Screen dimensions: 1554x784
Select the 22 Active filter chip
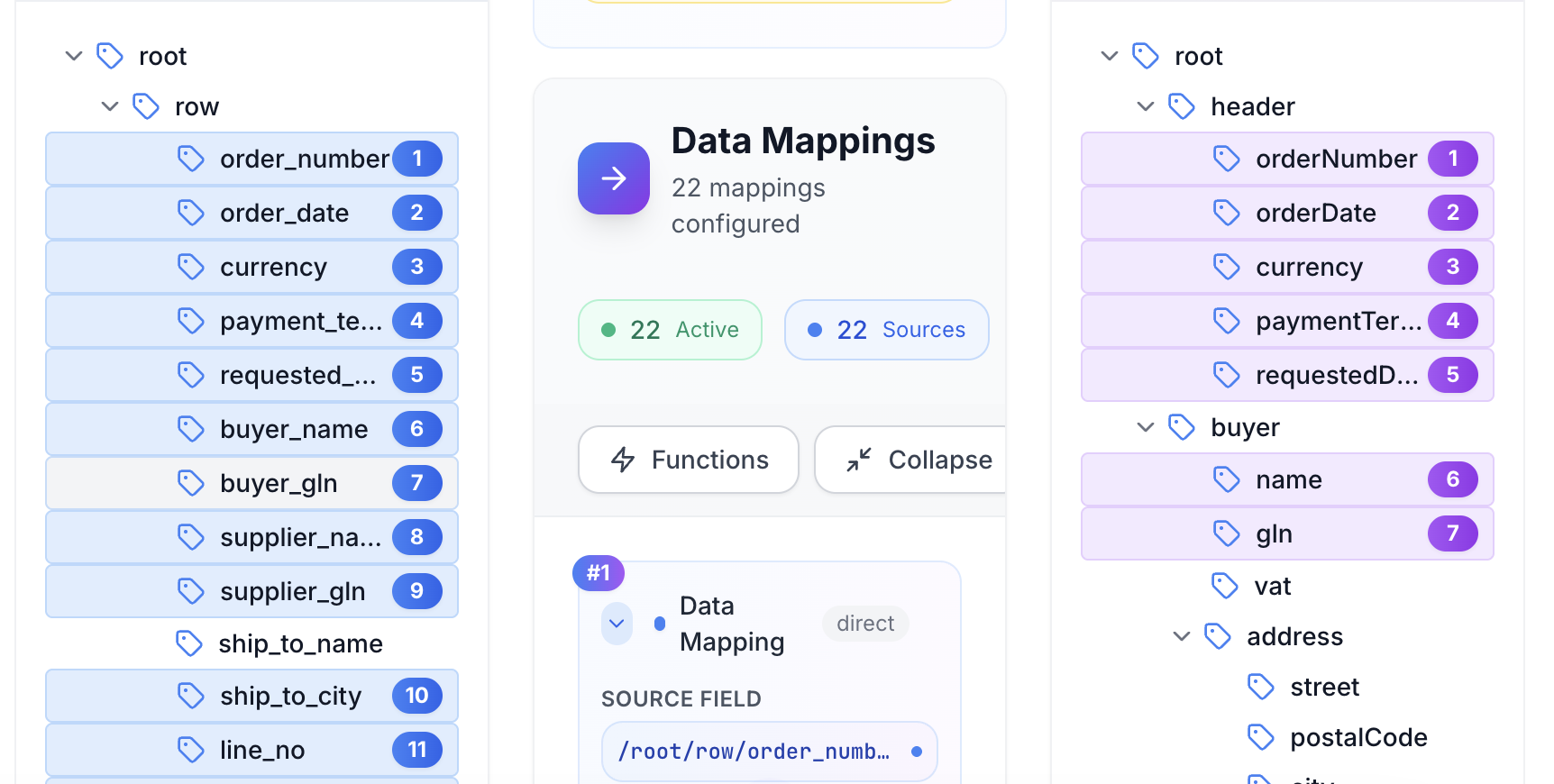click(x=670, y=330)
